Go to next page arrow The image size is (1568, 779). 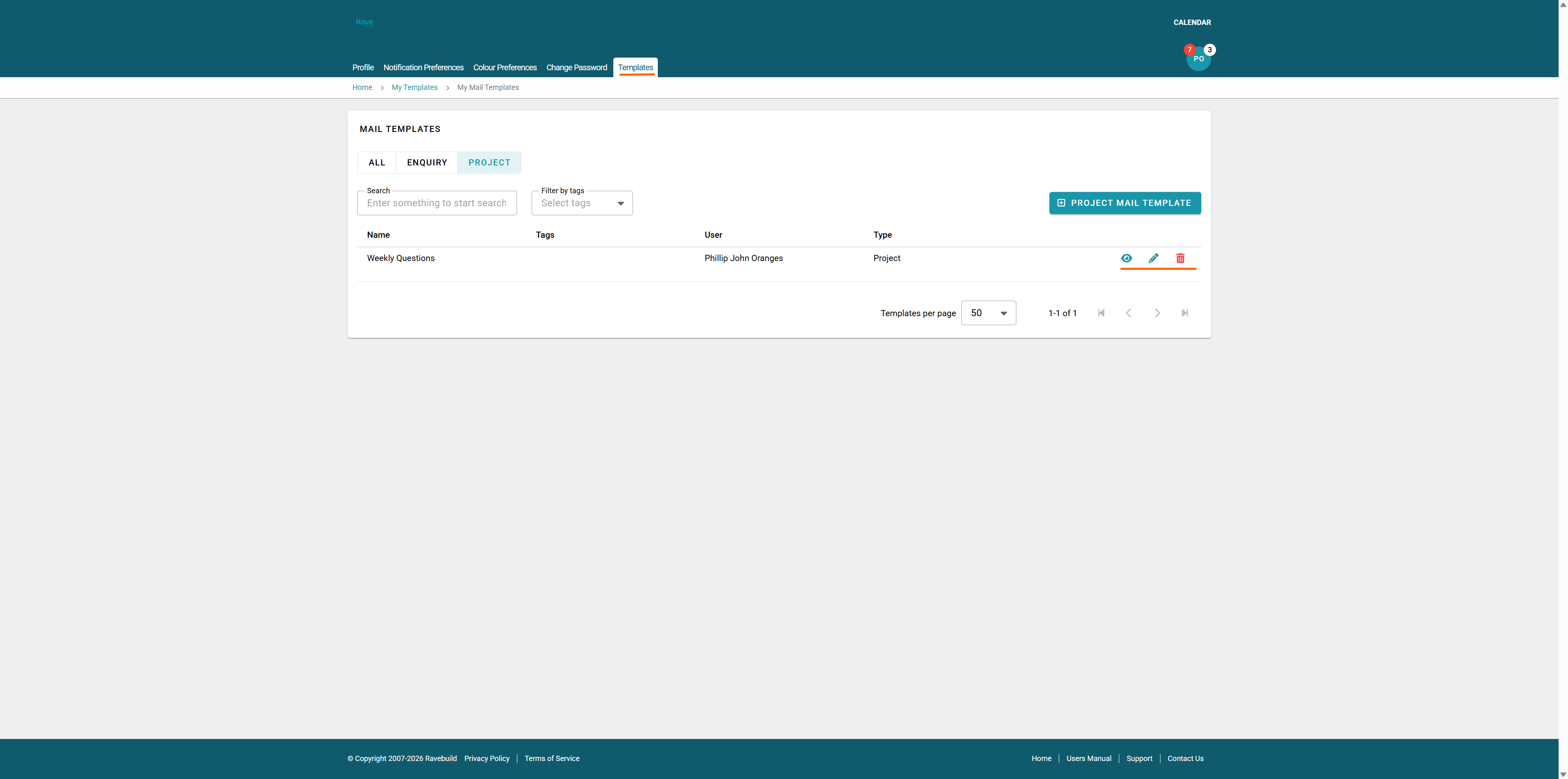[1157, 313]
